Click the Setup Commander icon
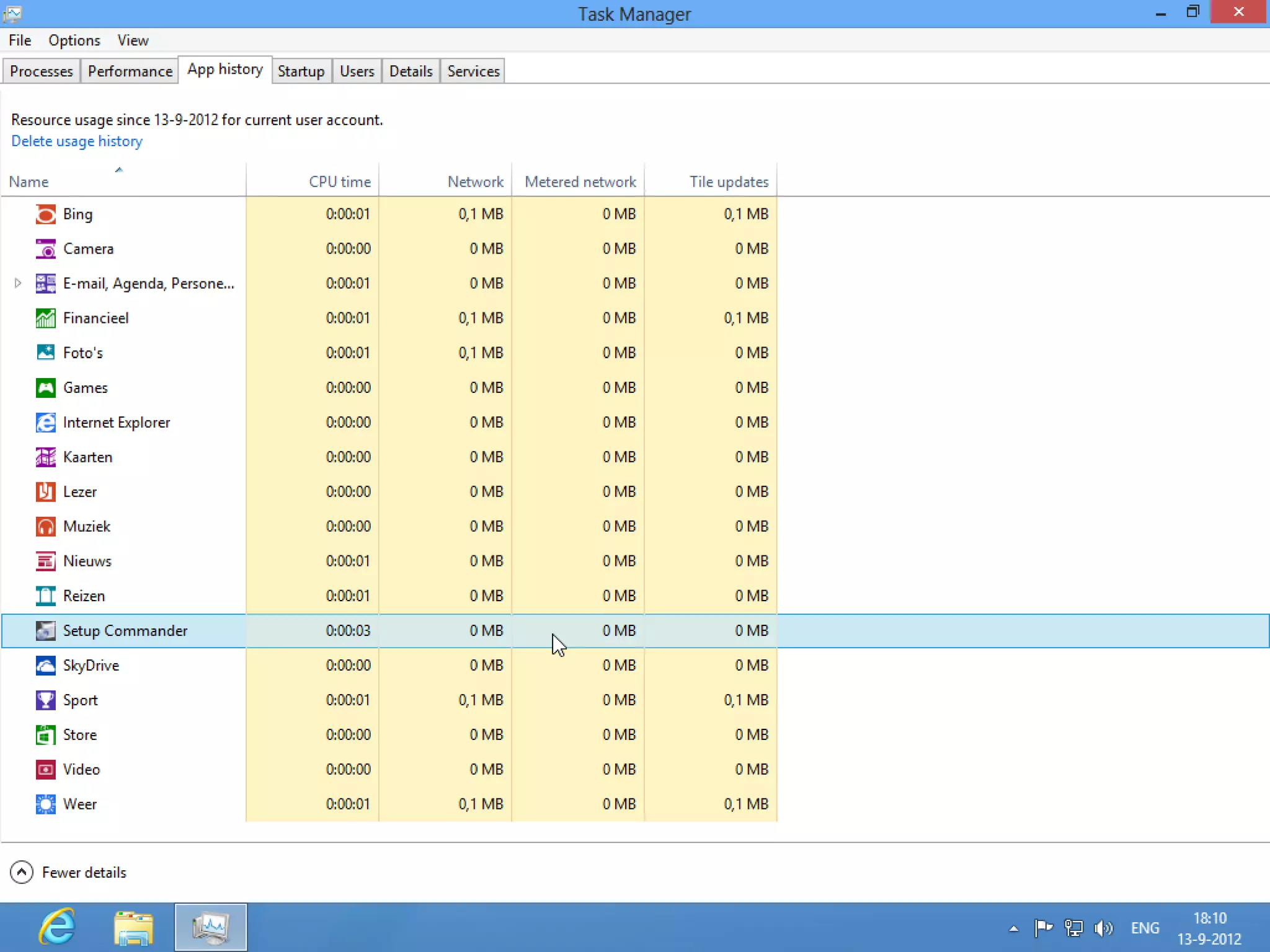The width and height of the screenshot is (1270, 952). pyautogui.click(x=45, y=631)
